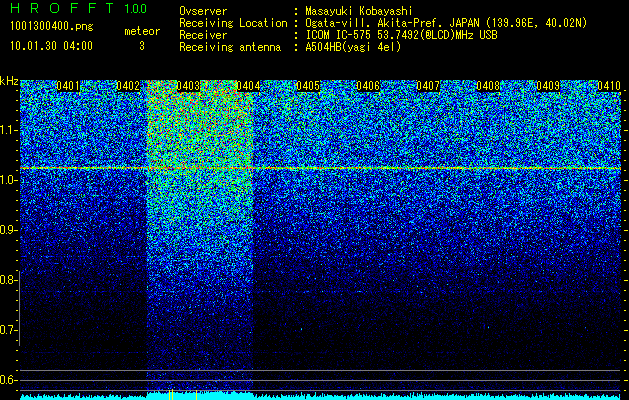Click the kHz axis unit label

pyautogui.click(x=9, y=81)
